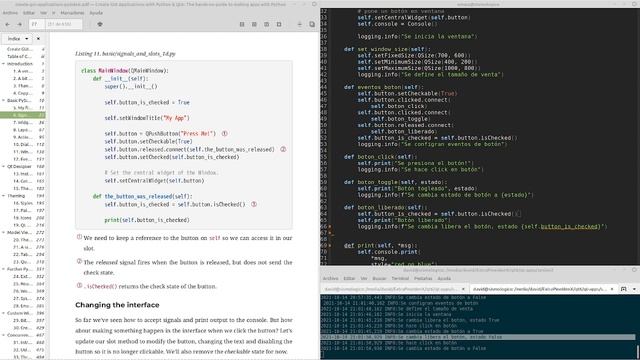This screenshot has width=640, height=360.
Task: Open the Buscar menu in the terminal window
Action: click(x=379, y=278)
